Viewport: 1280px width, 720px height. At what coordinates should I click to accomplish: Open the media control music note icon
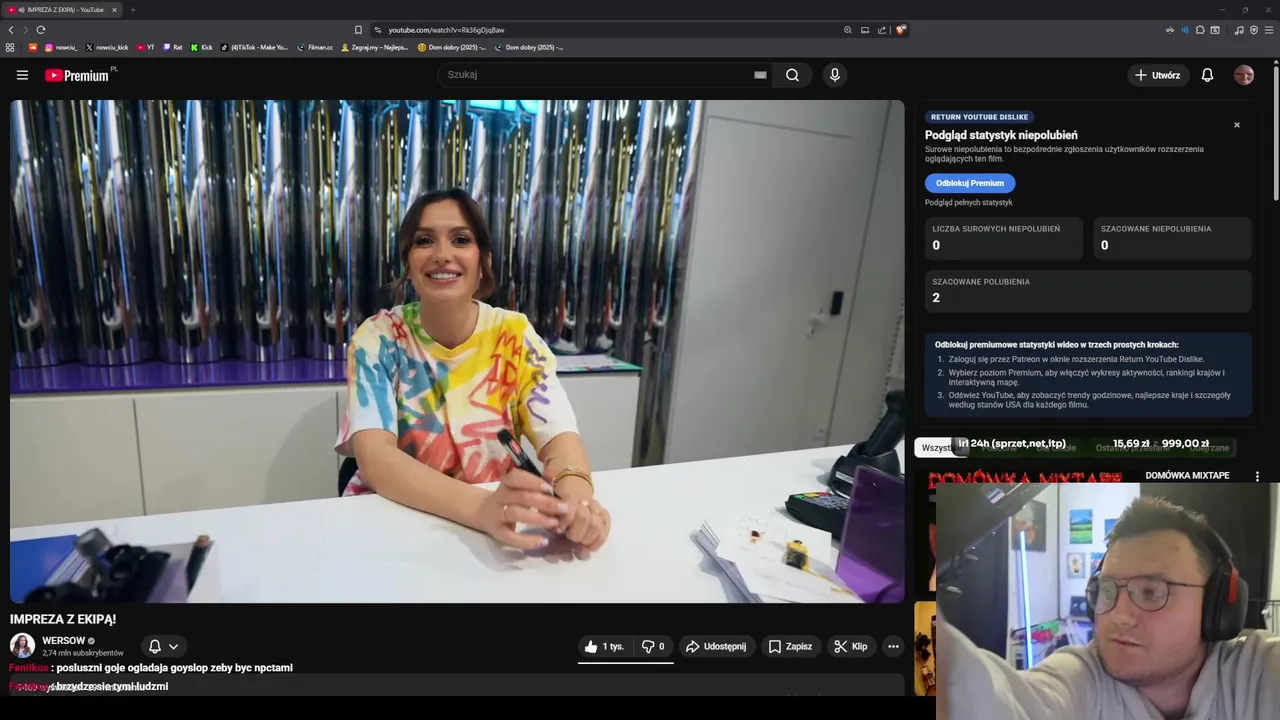tap(1239, 30)
